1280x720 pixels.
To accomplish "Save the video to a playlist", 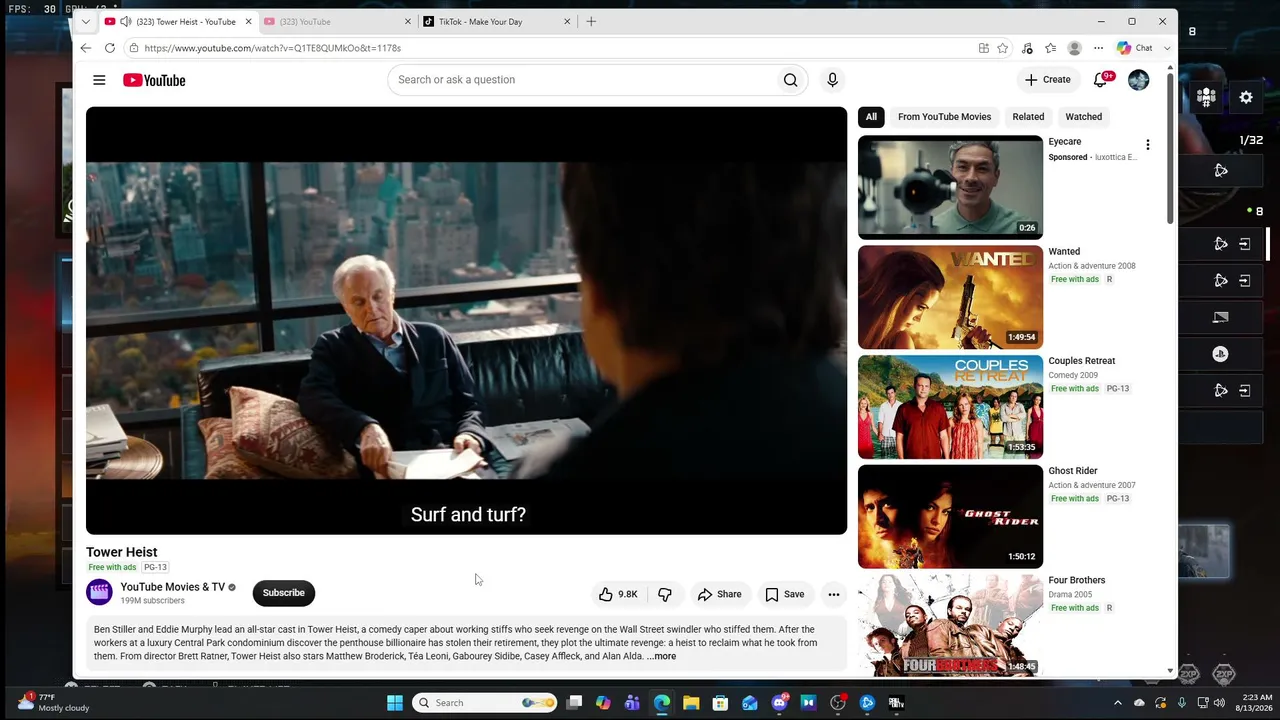I will [x=785, y=594].
